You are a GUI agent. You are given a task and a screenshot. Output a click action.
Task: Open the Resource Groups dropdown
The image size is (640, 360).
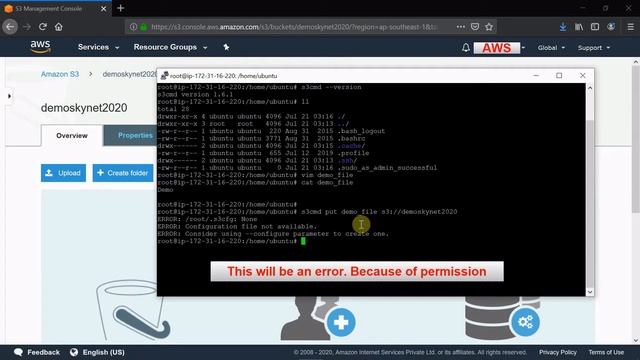click(x=170, y=47)
